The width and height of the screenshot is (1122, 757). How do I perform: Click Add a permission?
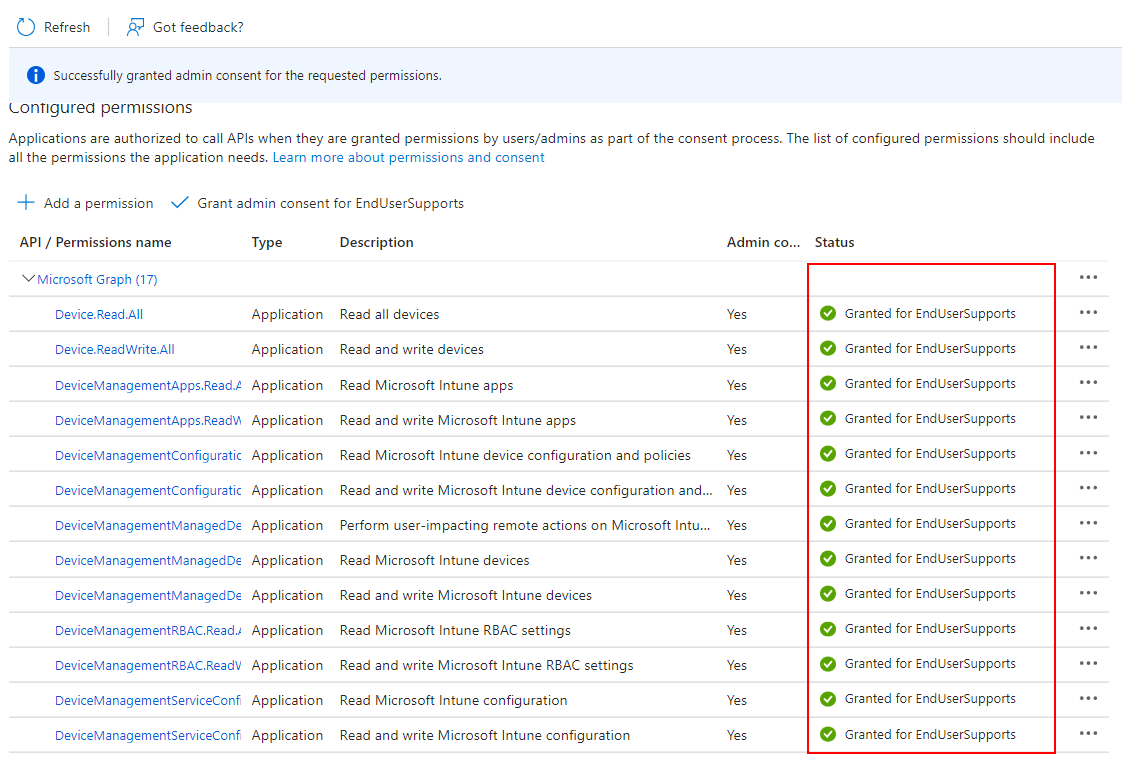coord(85,203)
